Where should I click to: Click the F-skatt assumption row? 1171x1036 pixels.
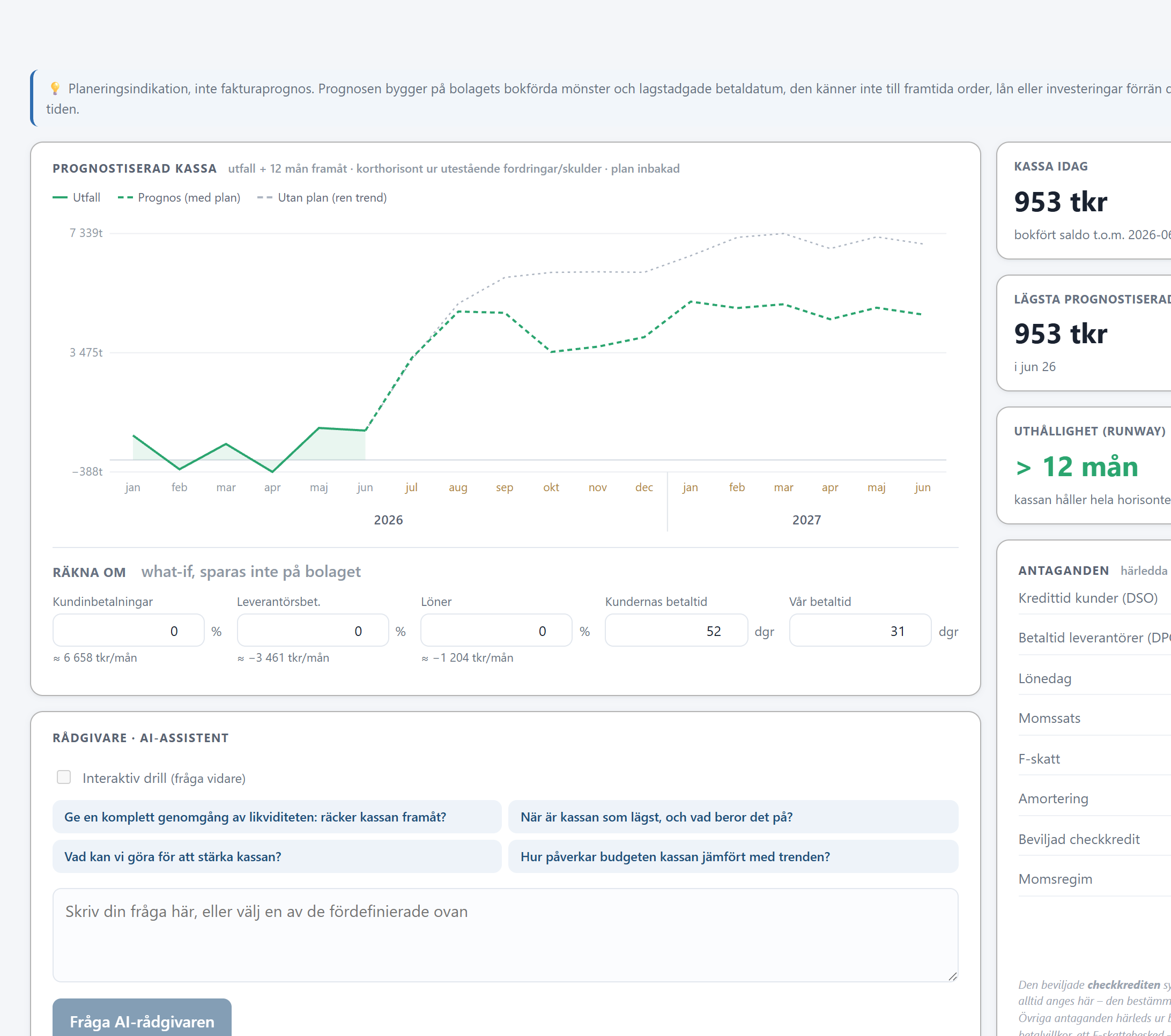click(1094, 759)
